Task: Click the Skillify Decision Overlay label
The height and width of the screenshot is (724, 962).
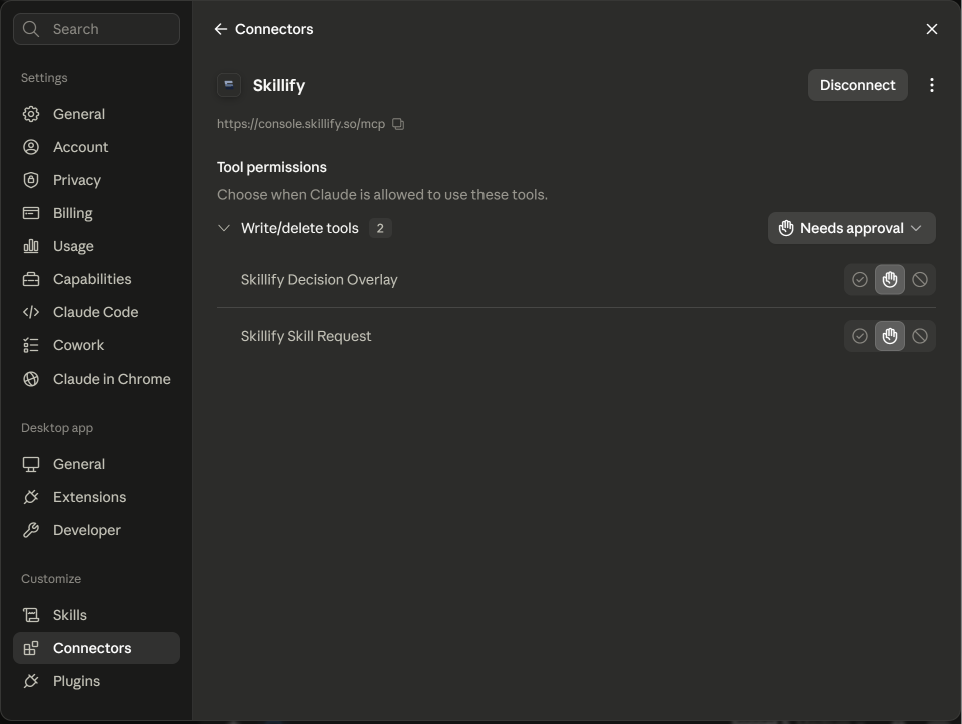Action: click(319, 280)
